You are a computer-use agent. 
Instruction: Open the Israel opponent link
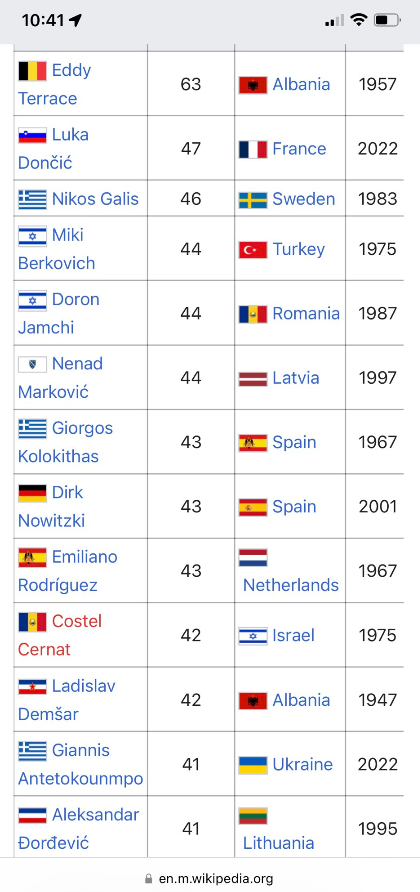coord(294,635)
